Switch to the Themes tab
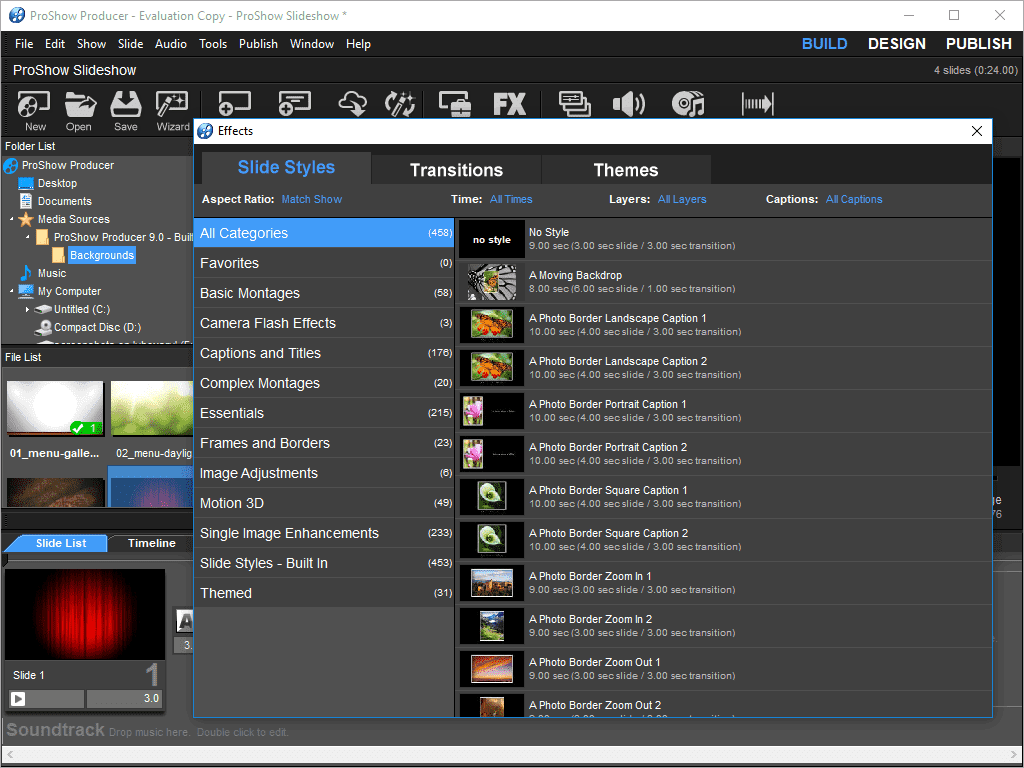This screenshot has width=1024, height=768. coord(626,170)
